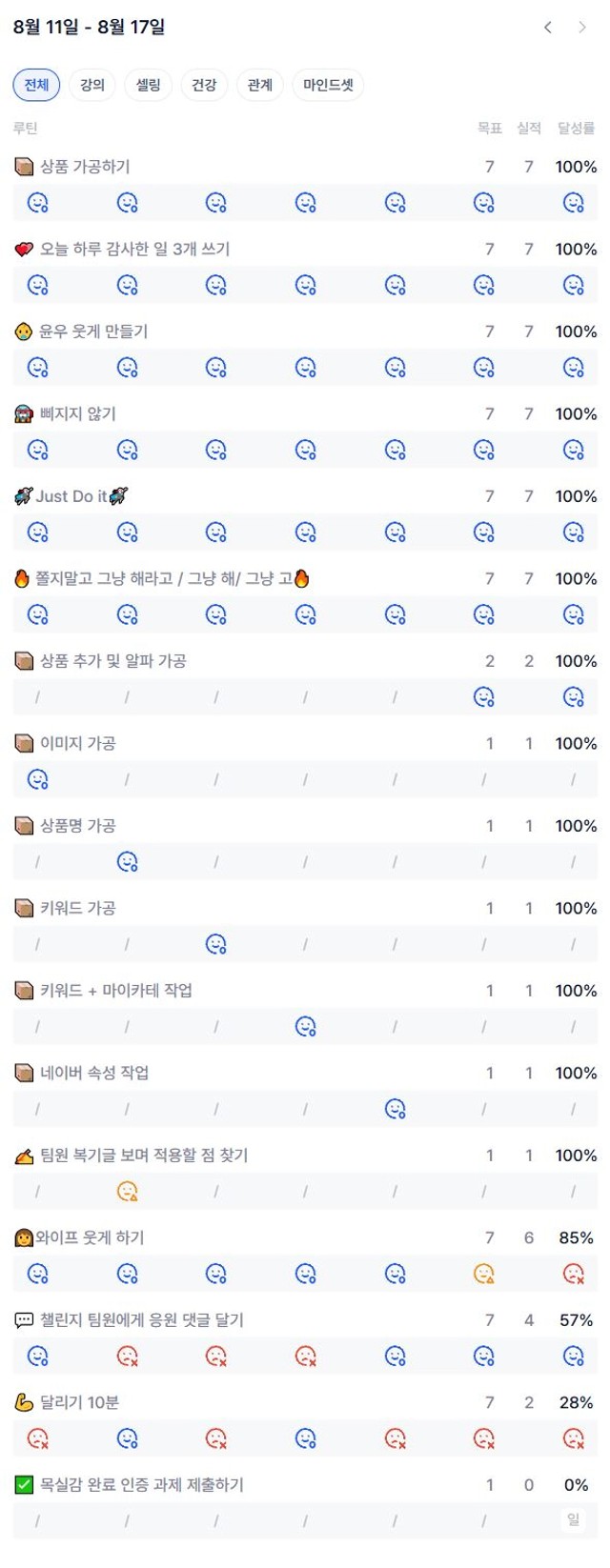Show the 마인드셋 category
610x1568 pixels.
pos(328,85)
